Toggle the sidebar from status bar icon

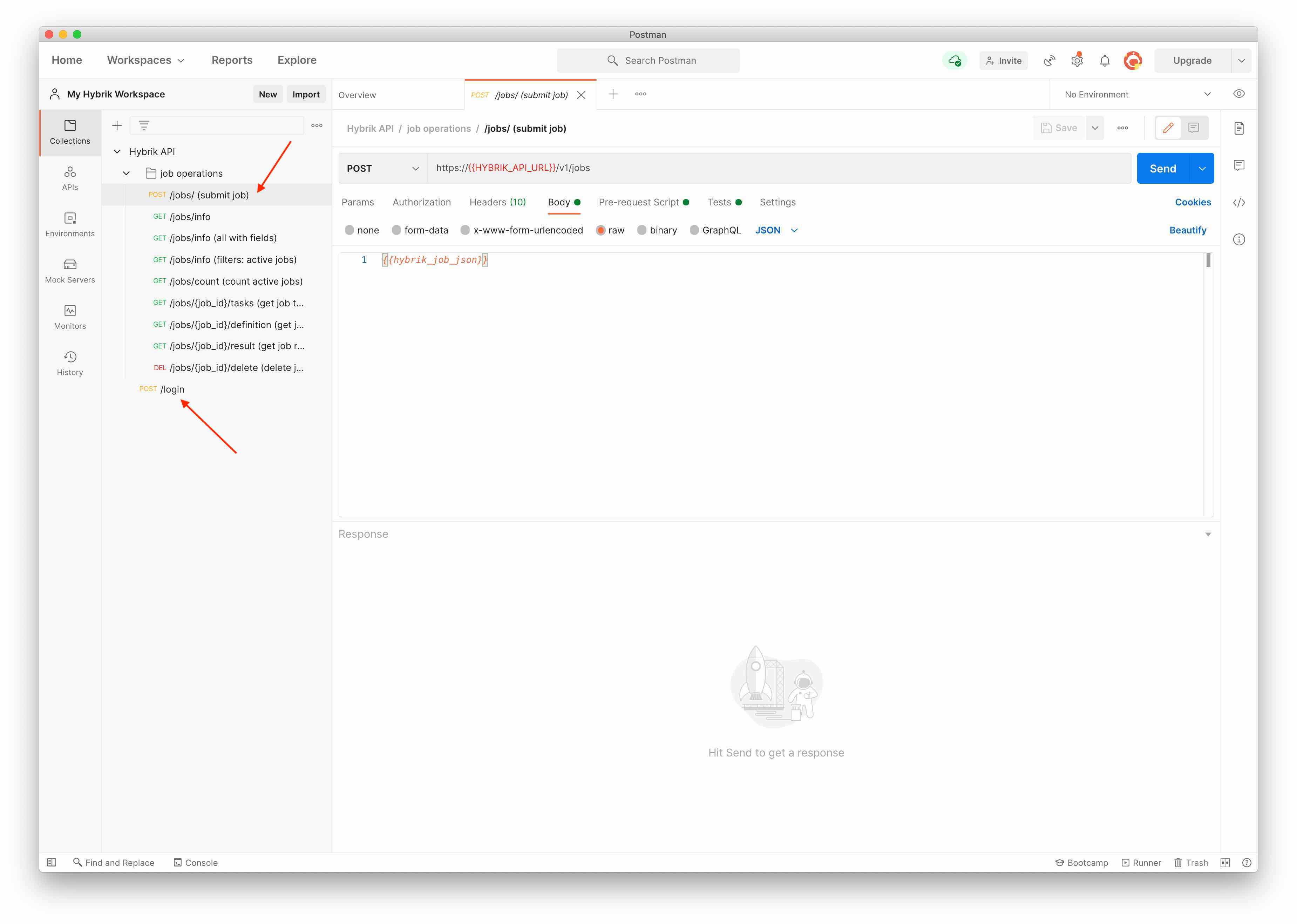pos(52,862)
